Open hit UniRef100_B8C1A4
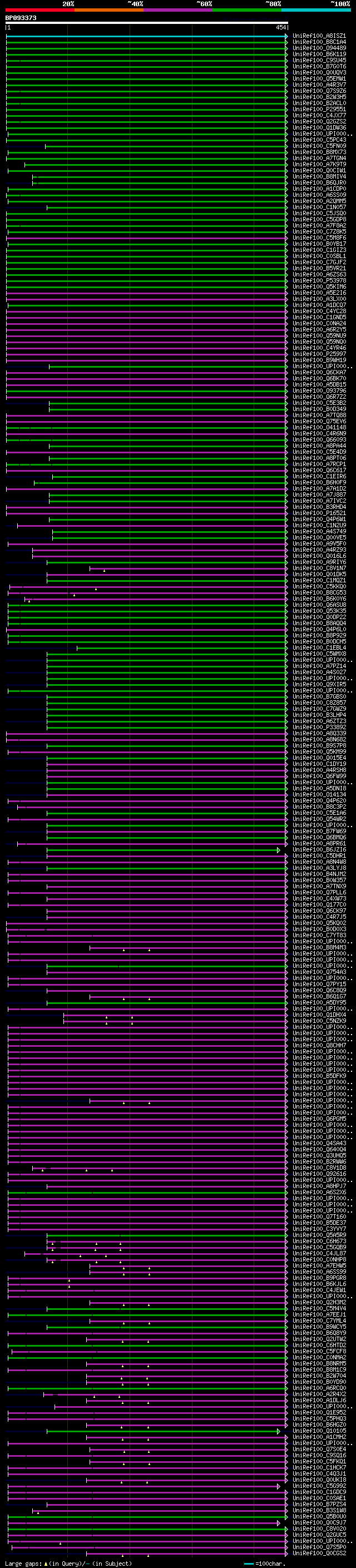Screen dimensions: 356x1568 (319, 42)
